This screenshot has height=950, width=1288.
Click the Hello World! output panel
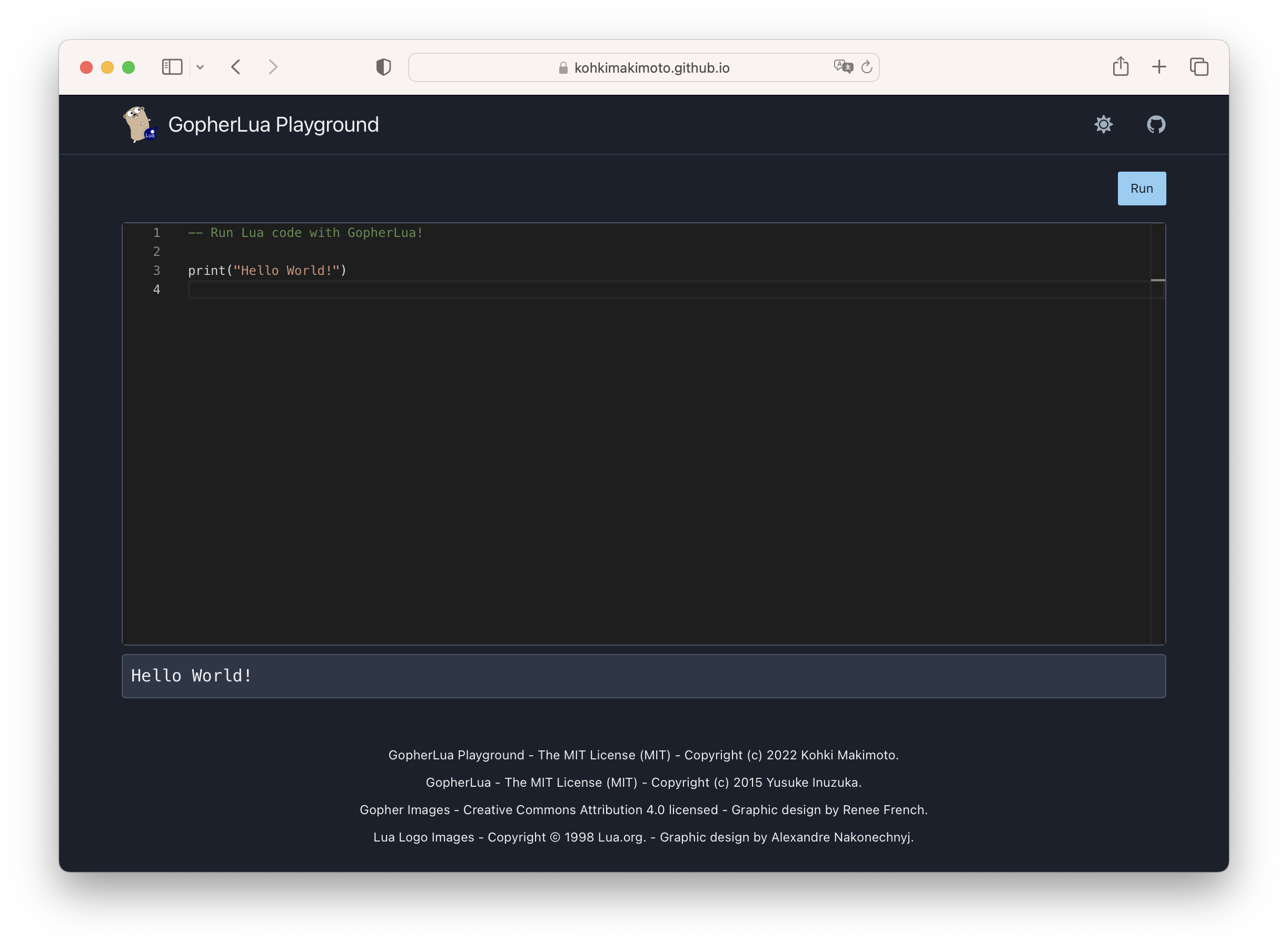[643, 676]
